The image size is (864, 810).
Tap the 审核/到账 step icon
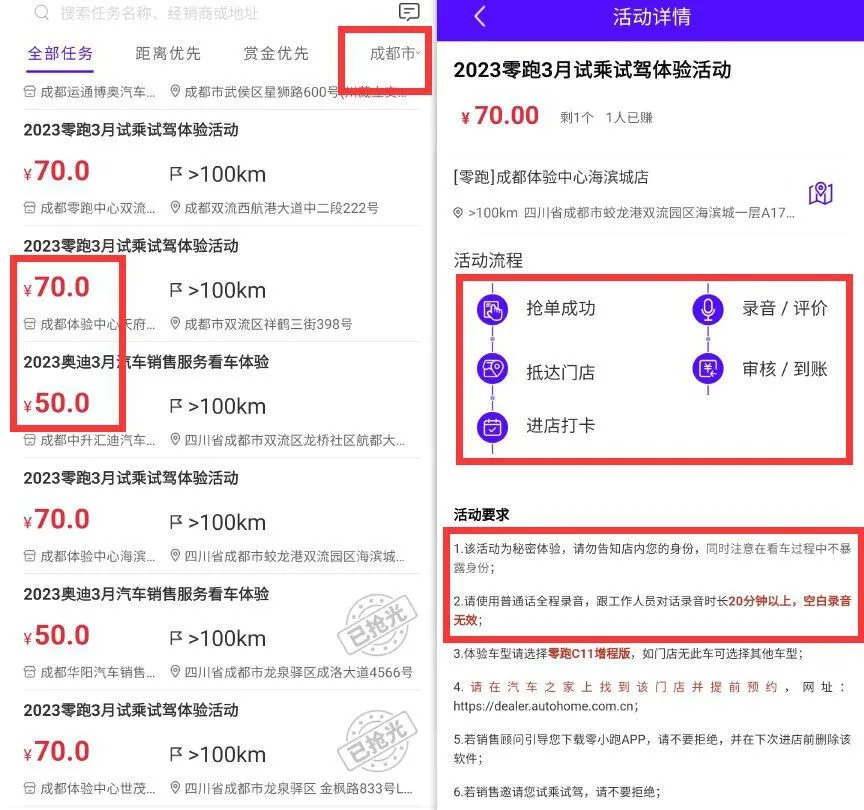click(x=707, y=369)
